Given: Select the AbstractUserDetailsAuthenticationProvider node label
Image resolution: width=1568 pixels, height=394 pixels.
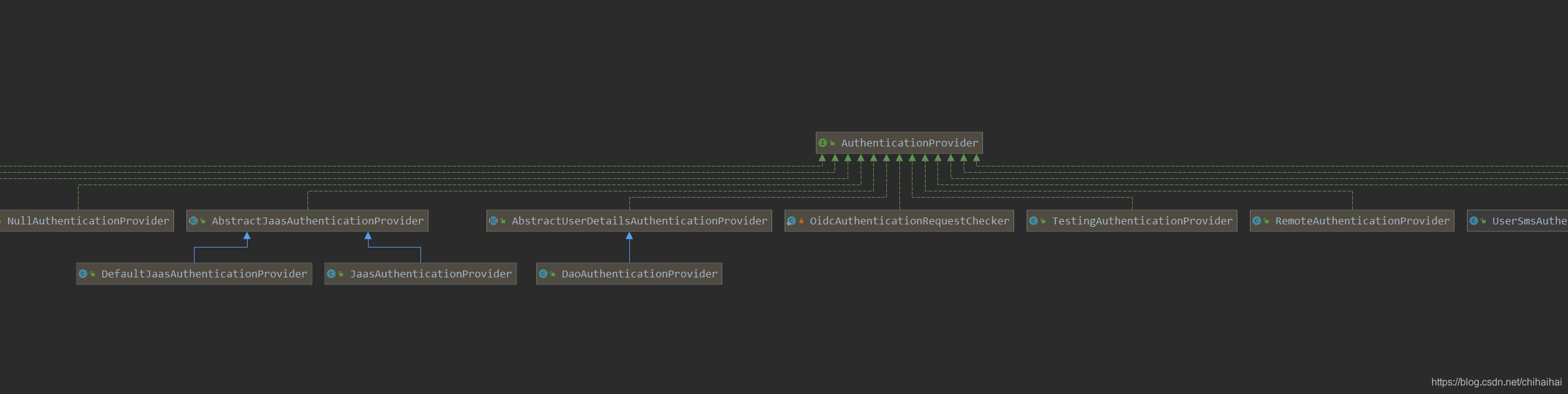Looking at the screenshot, I should [639, 221].
